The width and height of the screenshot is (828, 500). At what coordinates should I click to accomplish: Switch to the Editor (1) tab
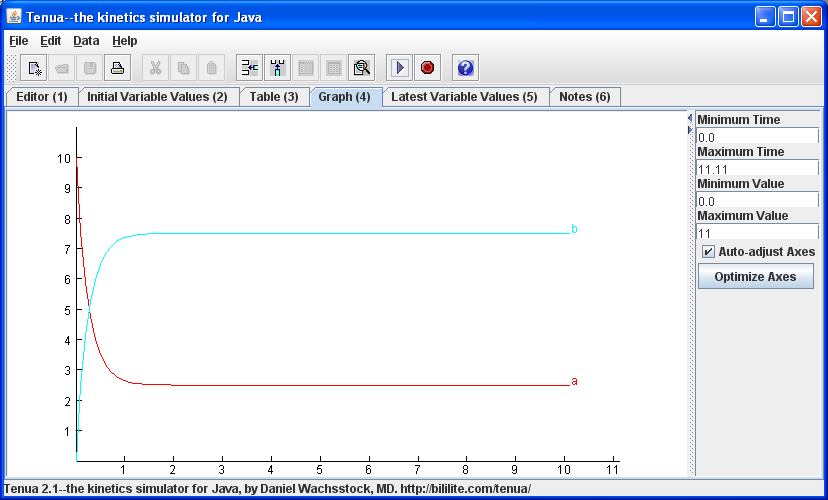[42, 97]
